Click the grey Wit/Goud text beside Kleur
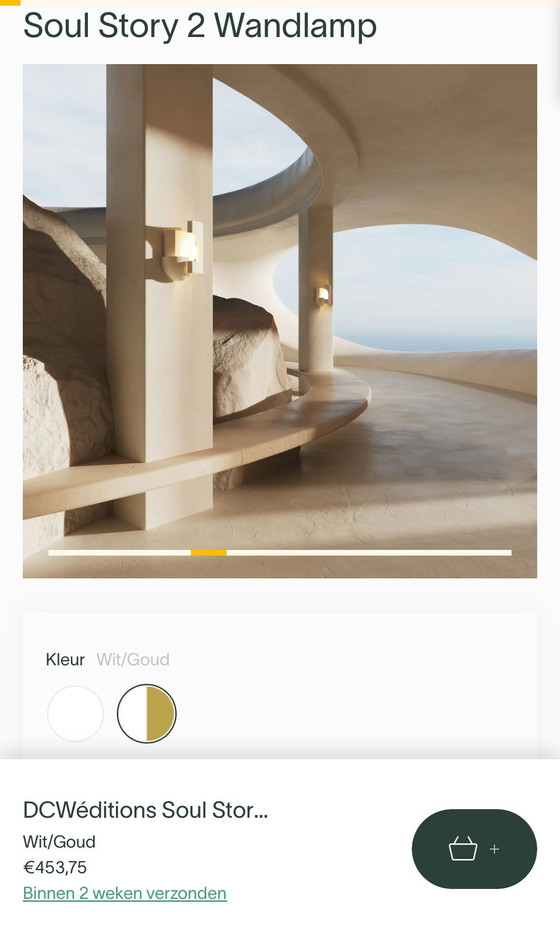The width and height of the screenshot is (560, 926). tap(133, 659)
